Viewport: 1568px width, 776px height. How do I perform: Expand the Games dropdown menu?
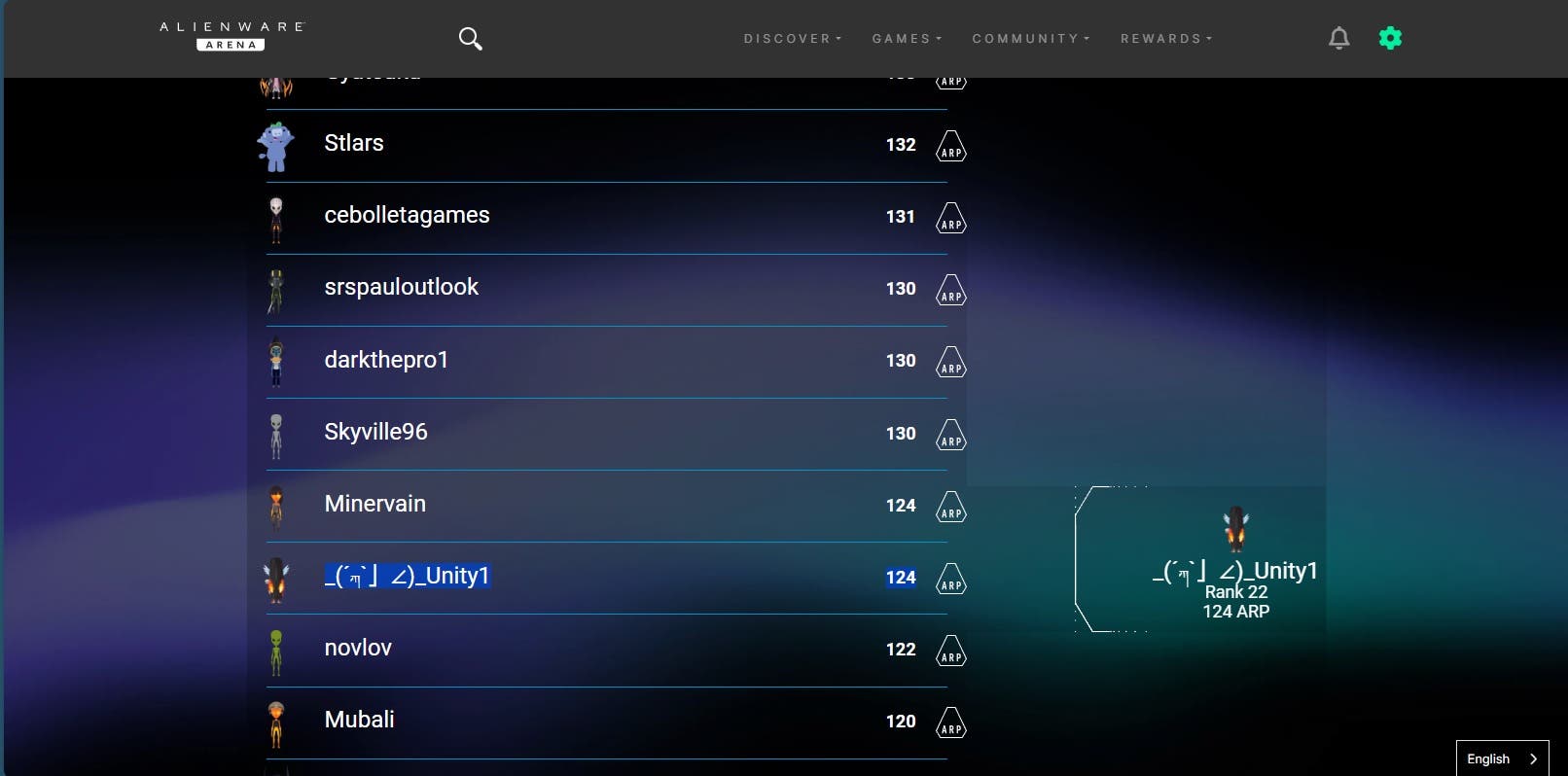click(907, 39)
